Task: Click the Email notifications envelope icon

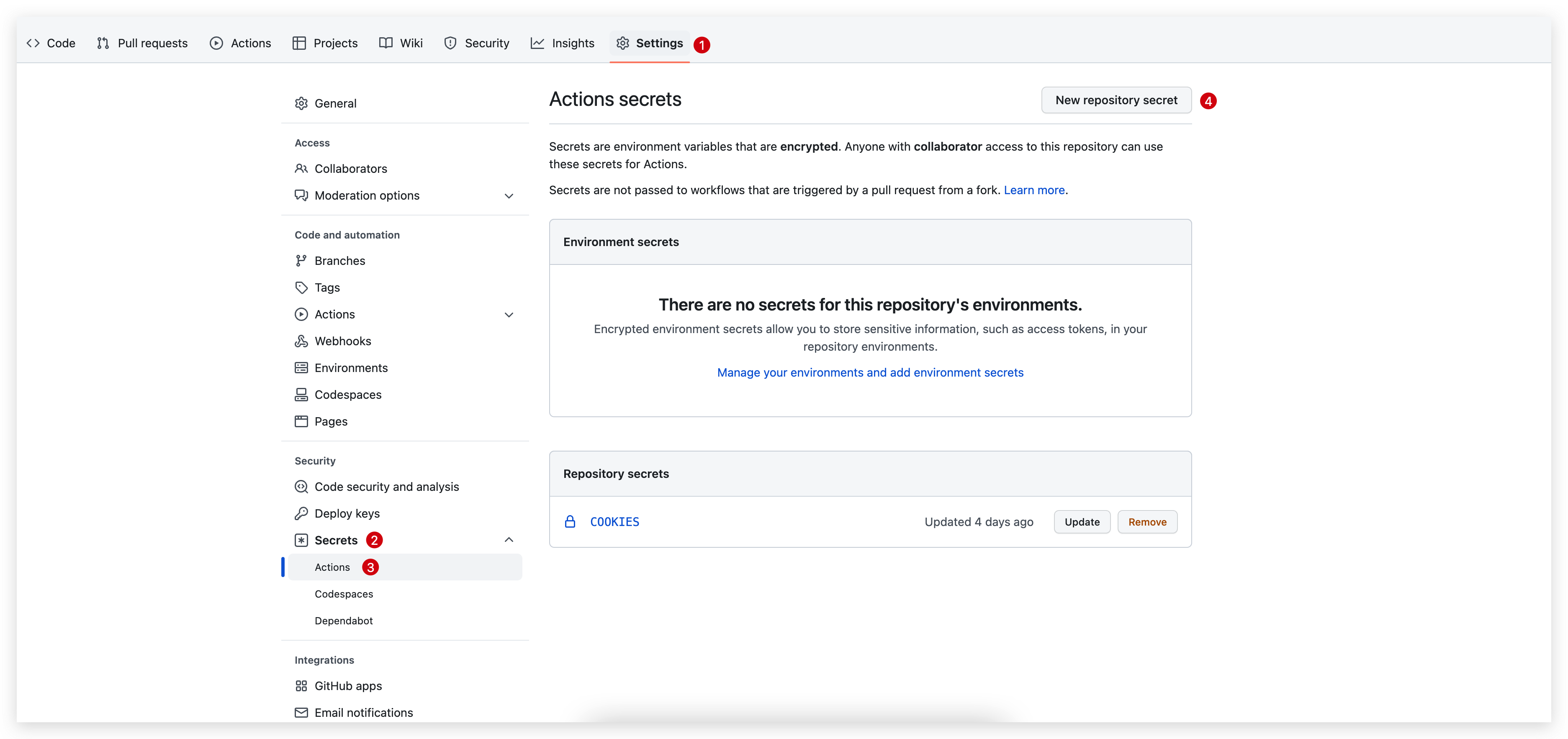Action: (301, 712)
